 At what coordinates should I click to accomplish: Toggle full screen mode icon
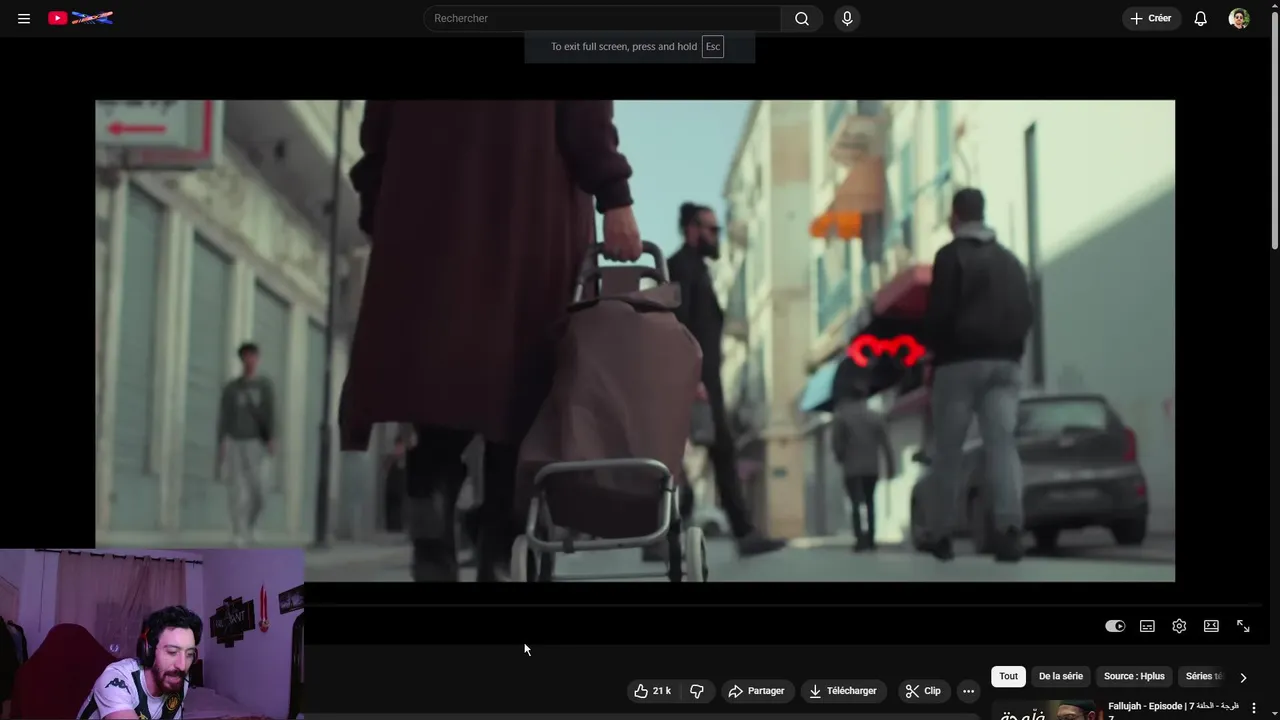coord(1243,626)
